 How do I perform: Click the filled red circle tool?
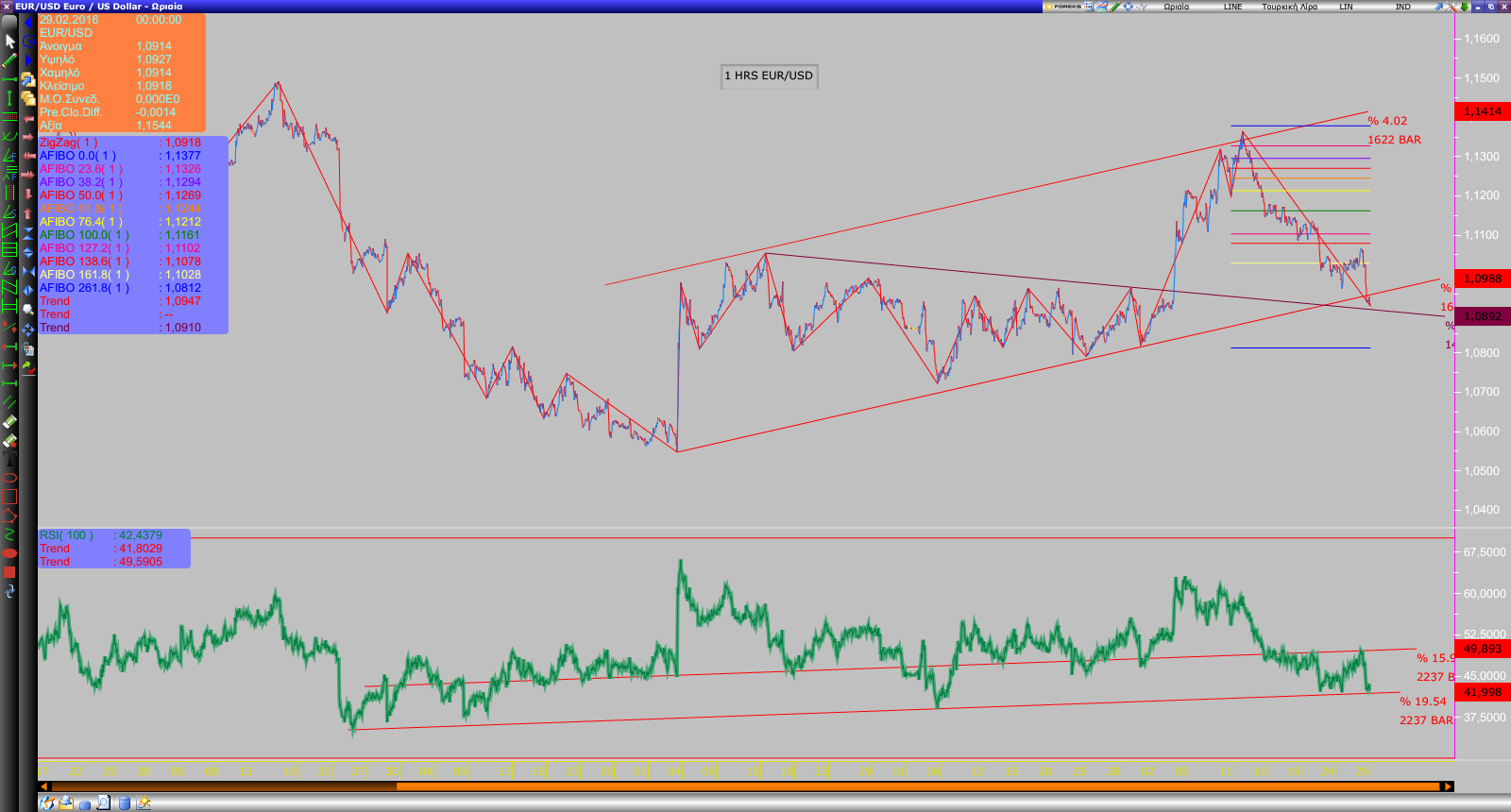coord(9,553)
